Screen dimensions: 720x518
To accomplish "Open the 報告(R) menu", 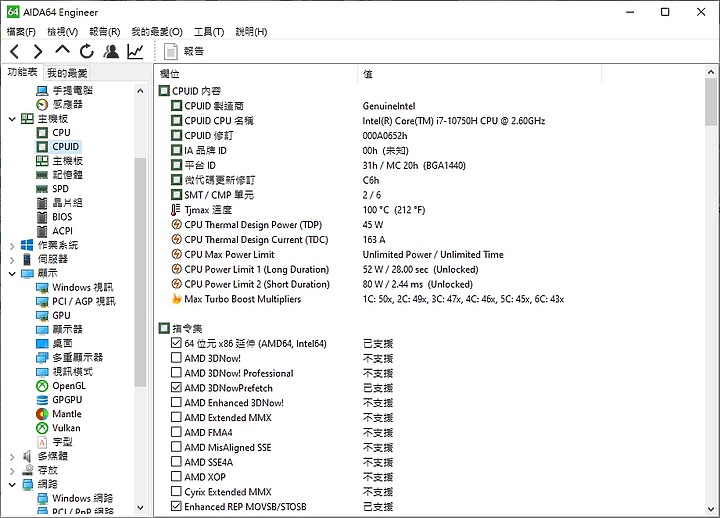I will [105, 32].
